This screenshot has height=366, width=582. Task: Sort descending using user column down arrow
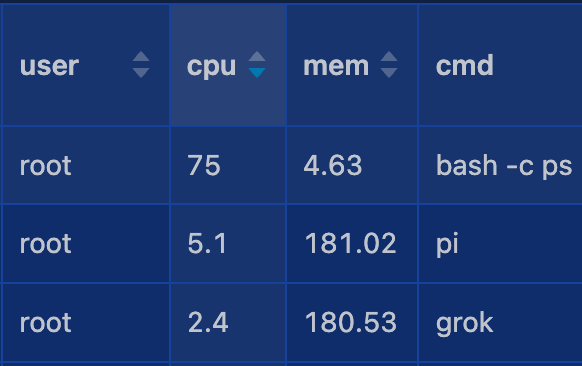141,73
